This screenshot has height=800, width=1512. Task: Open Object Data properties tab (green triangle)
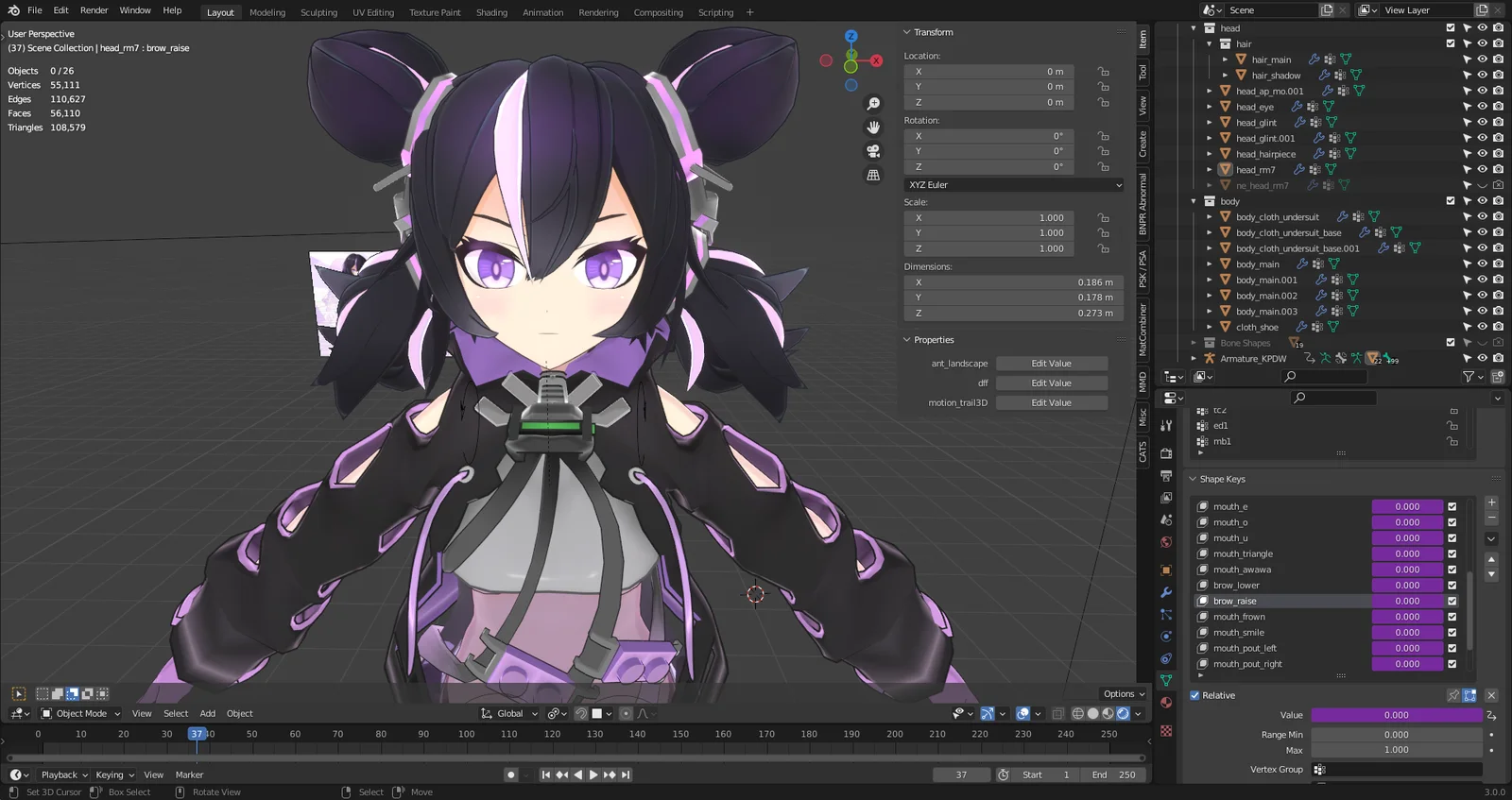tap(1166, 681)
